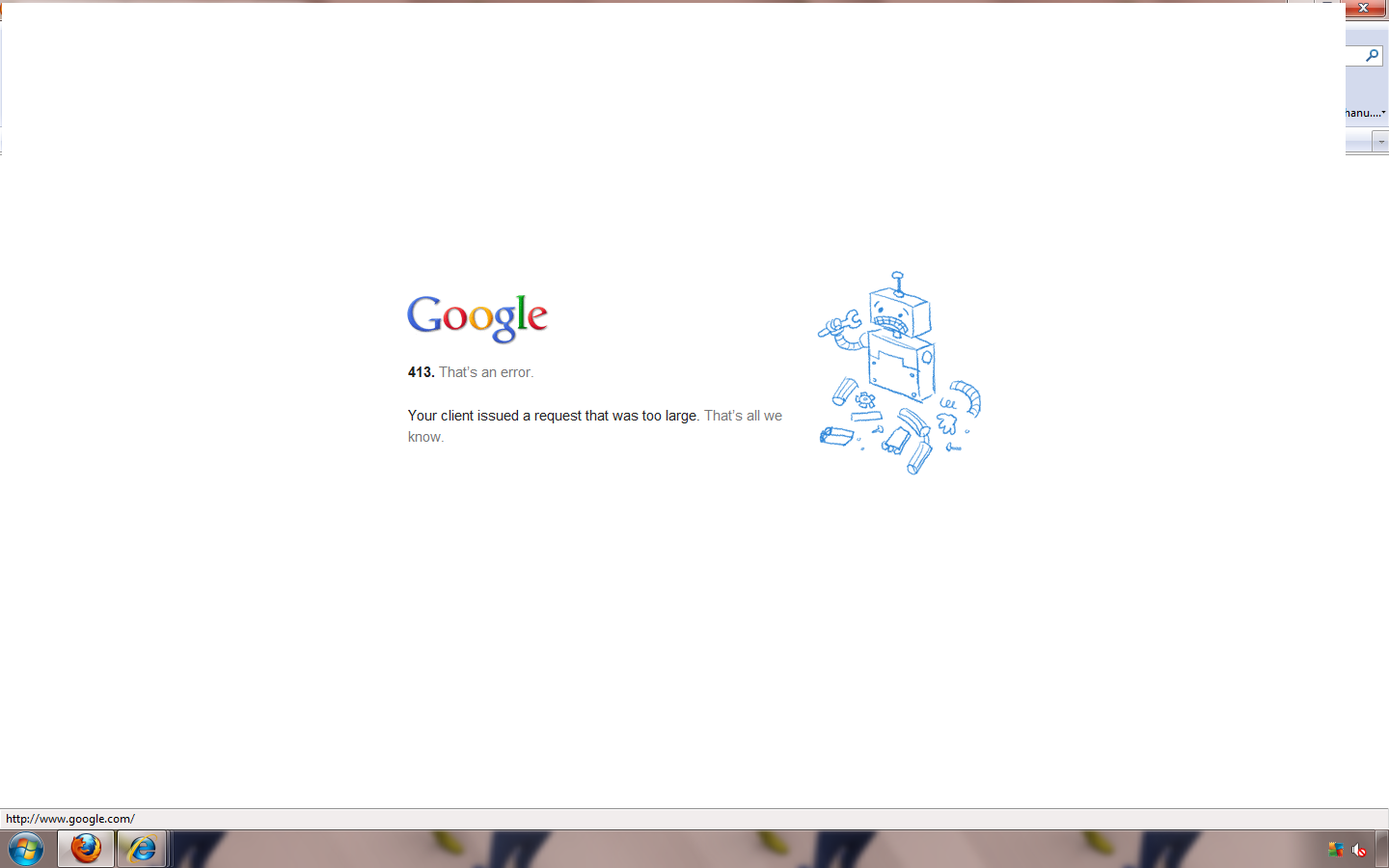Open Internet Explorer from the taskbar
This screenshot has height=868, width=1389.
coord(142,850)
